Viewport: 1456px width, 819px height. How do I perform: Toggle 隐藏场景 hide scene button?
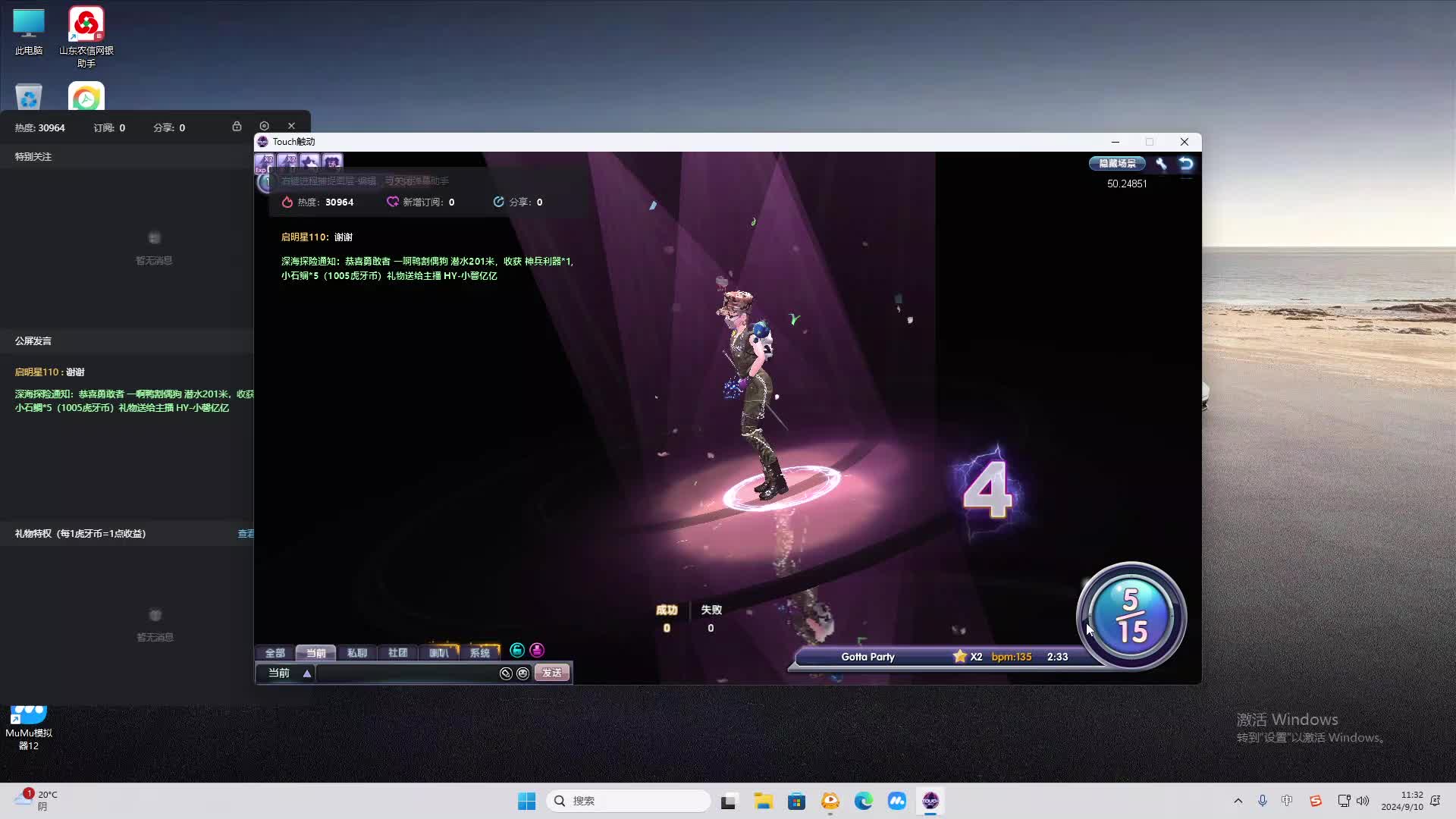[x=1117, y=163]
